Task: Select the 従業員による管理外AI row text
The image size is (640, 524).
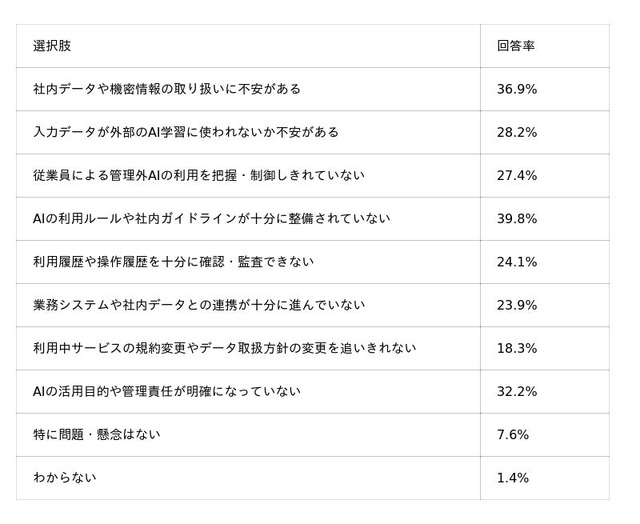Action: pyautogui.click(x=198, y=175)
